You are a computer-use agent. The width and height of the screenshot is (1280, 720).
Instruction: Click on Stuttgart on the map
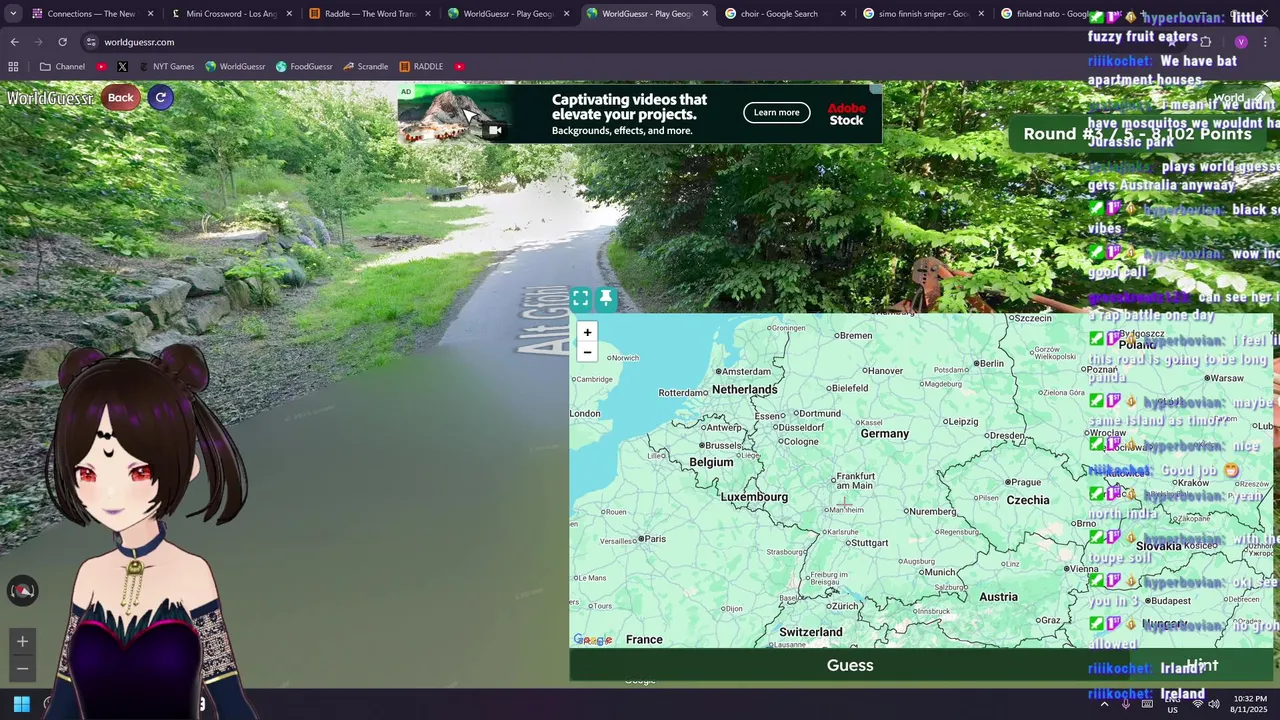click(x=869, y=543)
